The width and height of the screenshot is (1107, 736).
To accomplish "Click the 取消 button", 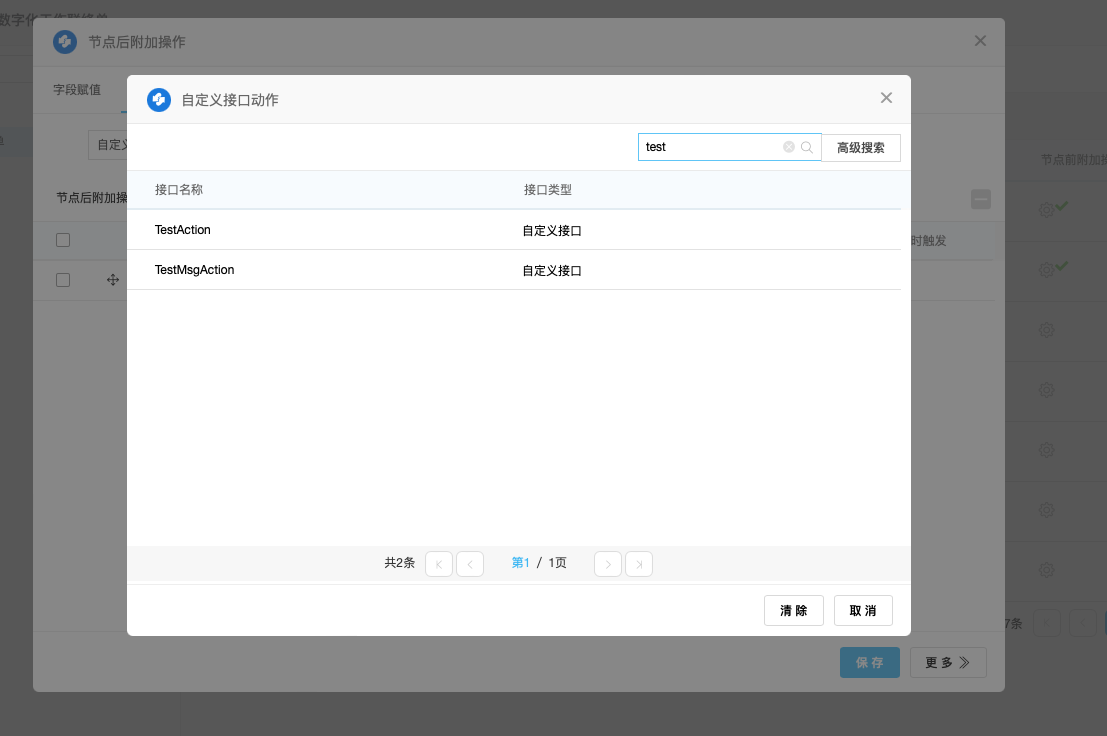I will tap(863, 610).
